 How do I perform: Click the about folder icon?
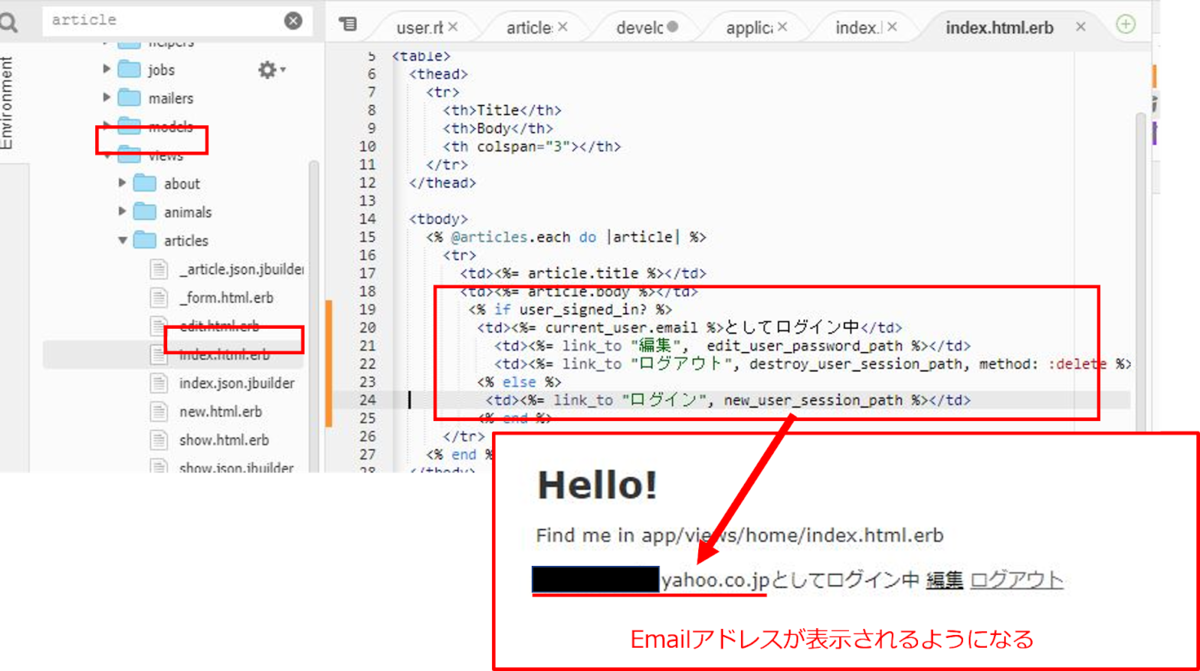pos(146,184)
